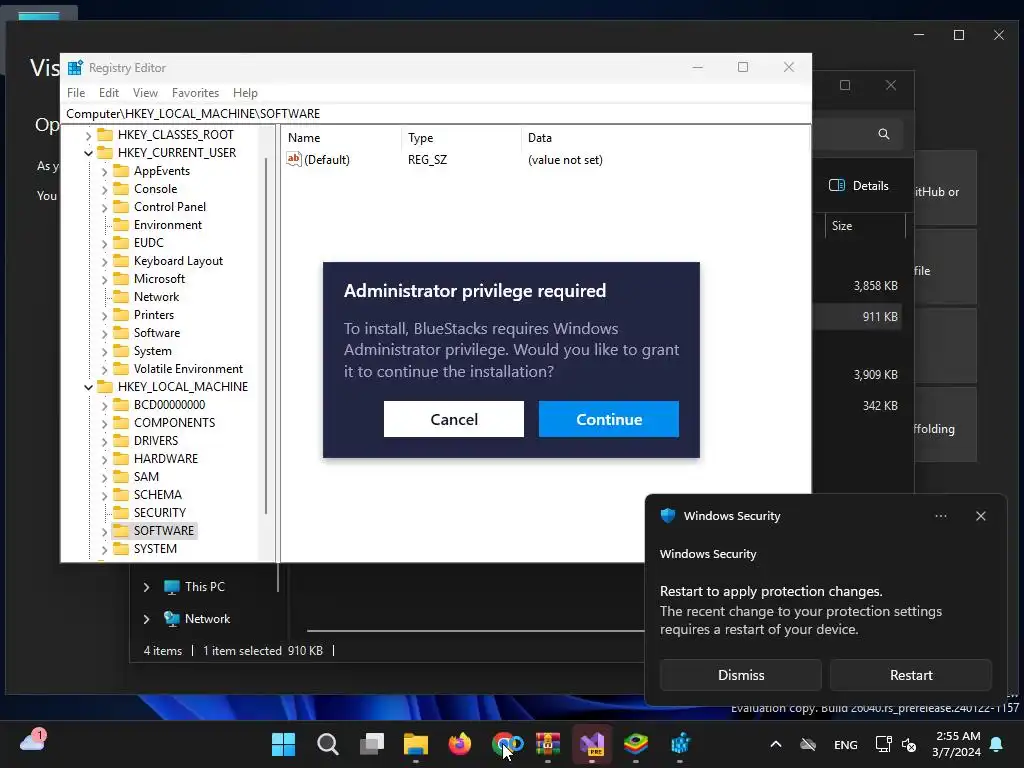Screen dimensions: 1024x768
Task: Select the SAM key
Action: point(146,477)
